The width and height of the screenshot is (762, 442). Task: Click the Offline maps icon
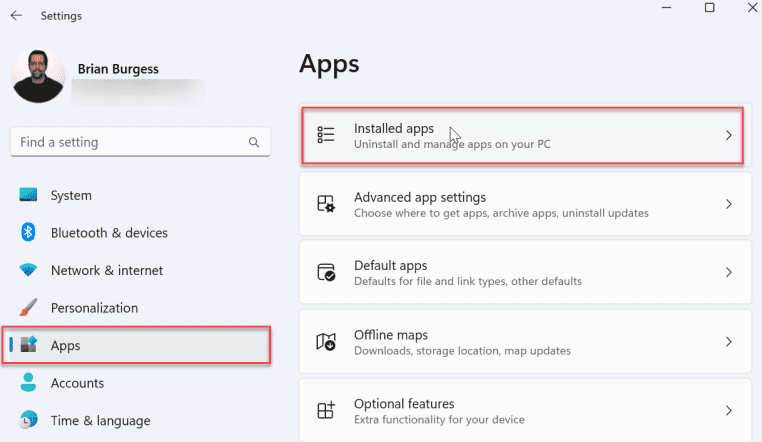[x=326, y=342]
